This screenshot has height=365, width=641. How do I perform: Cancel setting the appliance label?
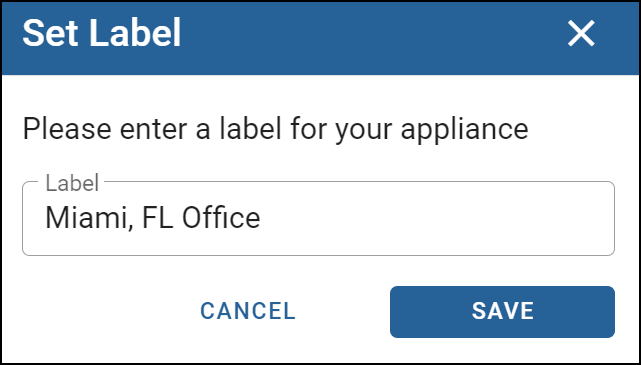[x=248, y=311]
